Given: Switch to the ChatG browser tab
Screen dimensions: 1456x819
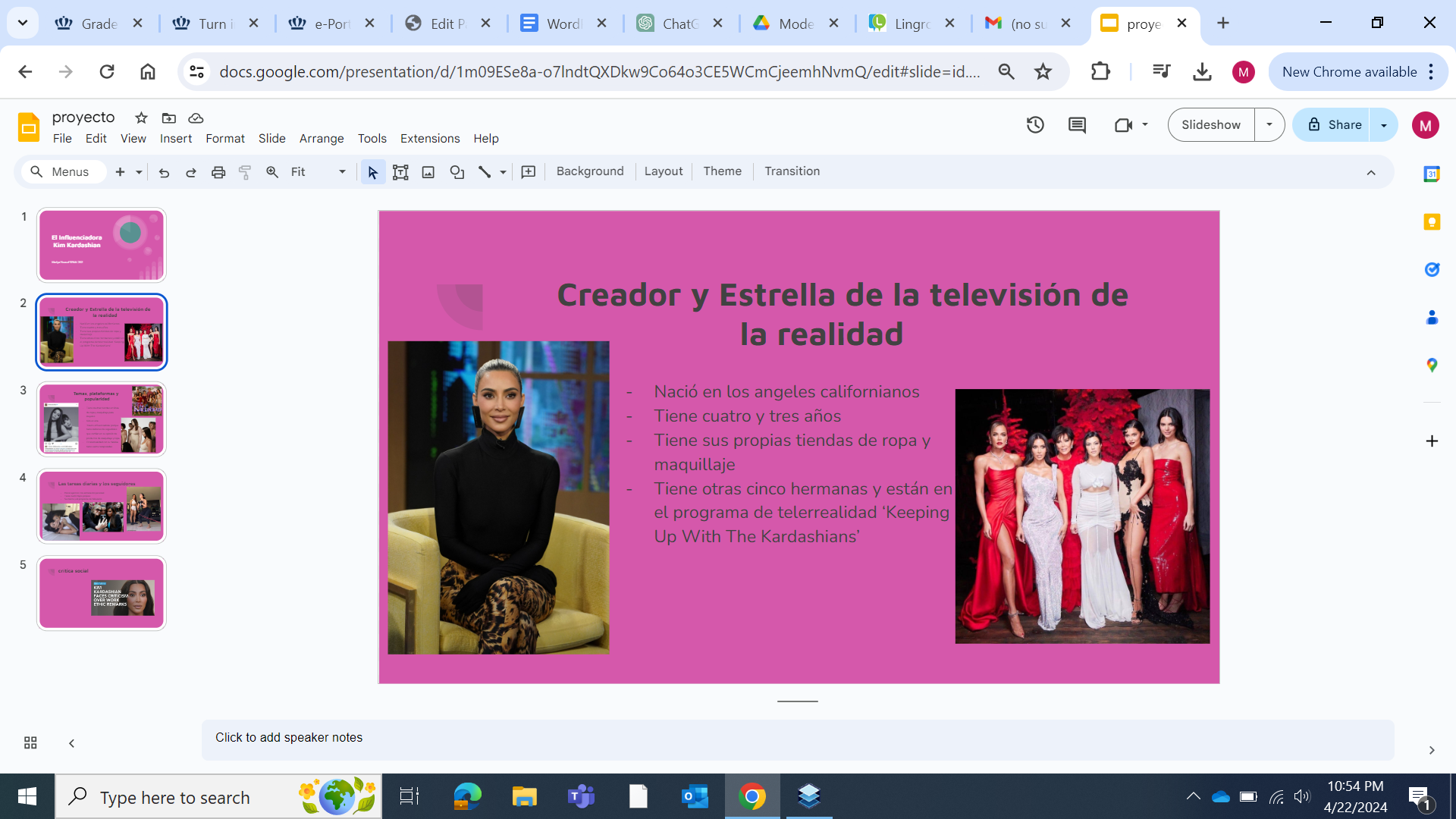Looking at the screenshot, I should tap(679, 24).
